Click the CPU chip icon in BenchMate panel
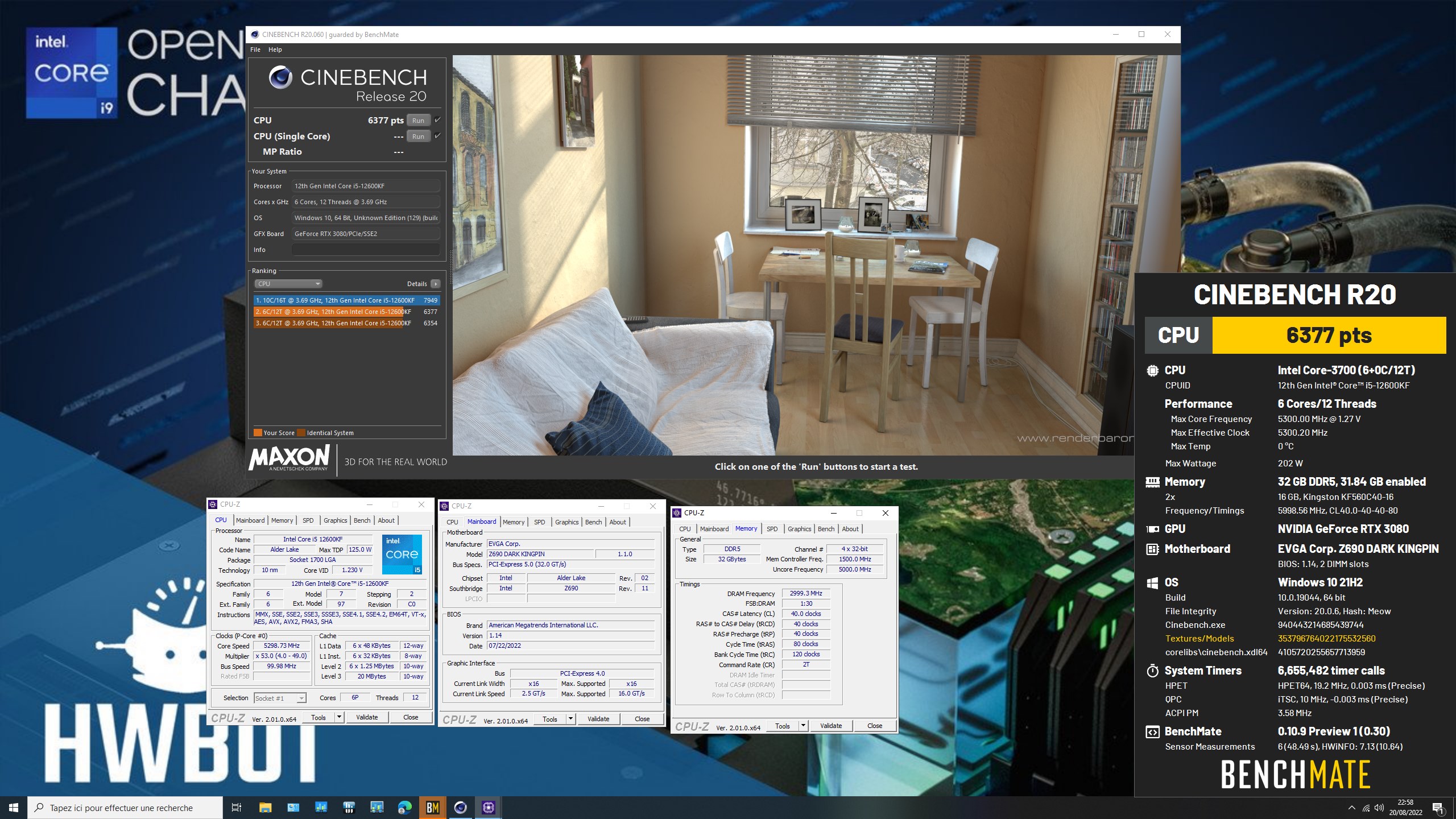 pyautogui.click(x=1152, y=370)
